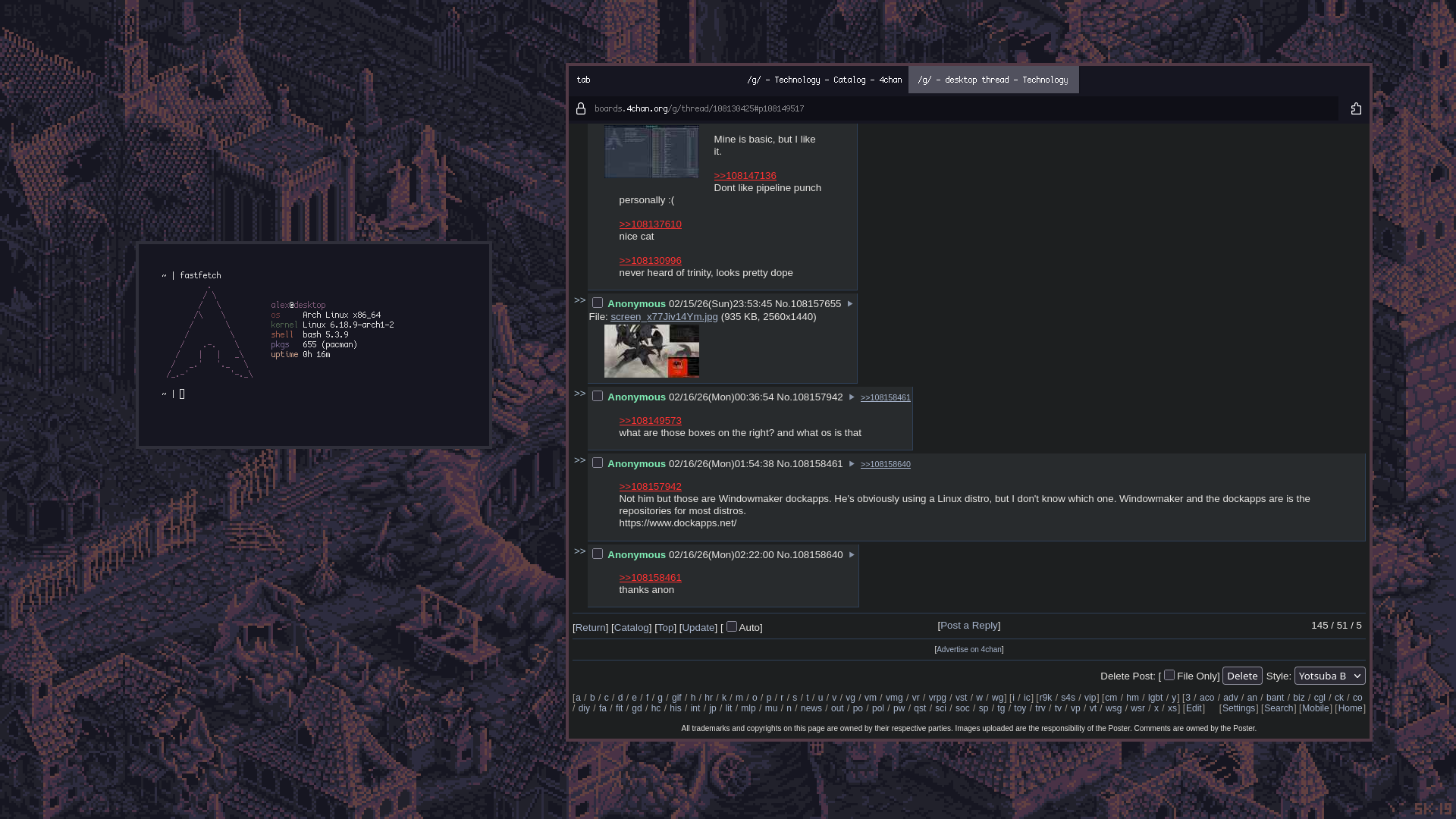Click the Post a Reply link

coord(969,626)
